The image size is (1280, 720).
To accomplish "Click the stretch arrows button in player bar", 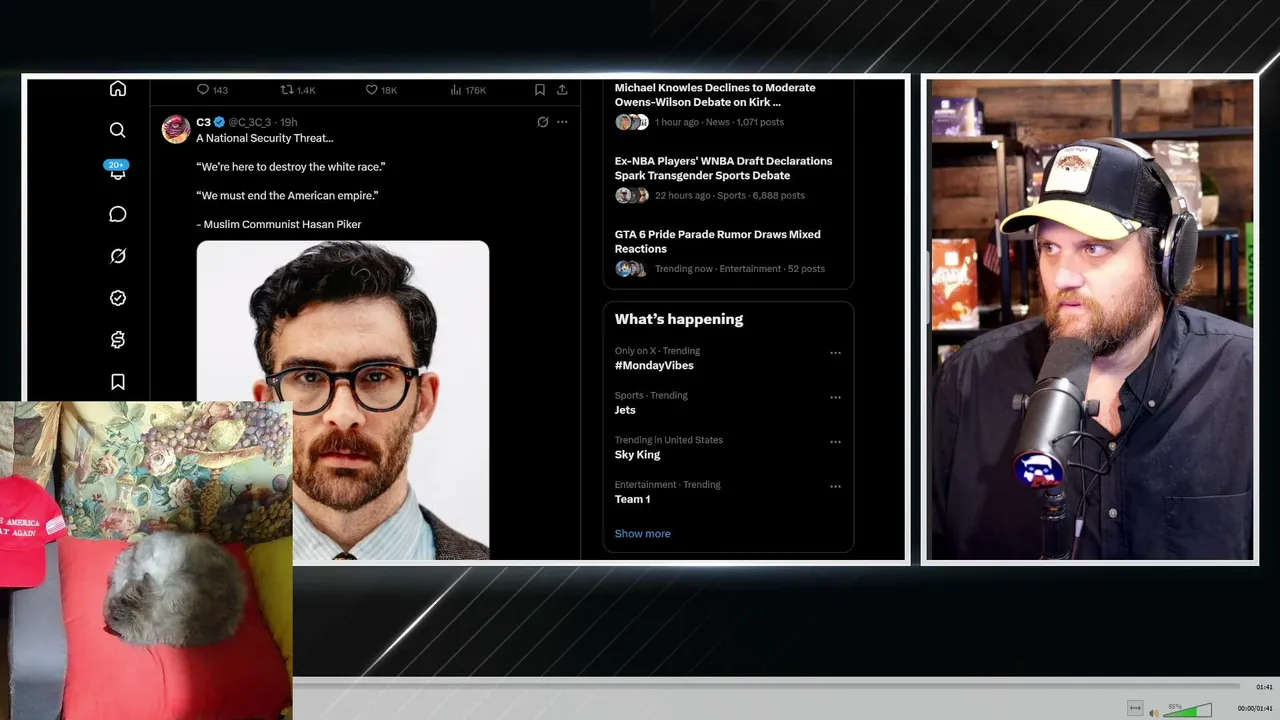I will point(1135,709).
